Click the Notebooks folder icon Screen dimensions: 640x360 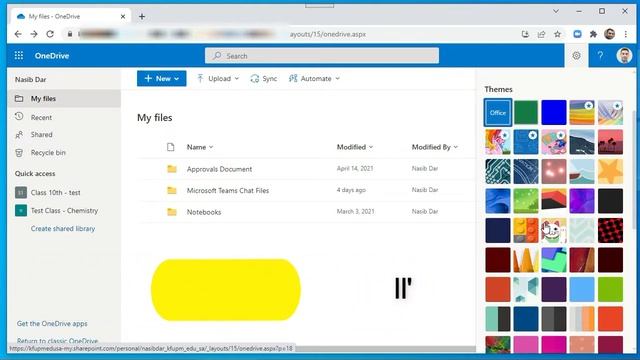pyautogui.click(x=172, y=212)
